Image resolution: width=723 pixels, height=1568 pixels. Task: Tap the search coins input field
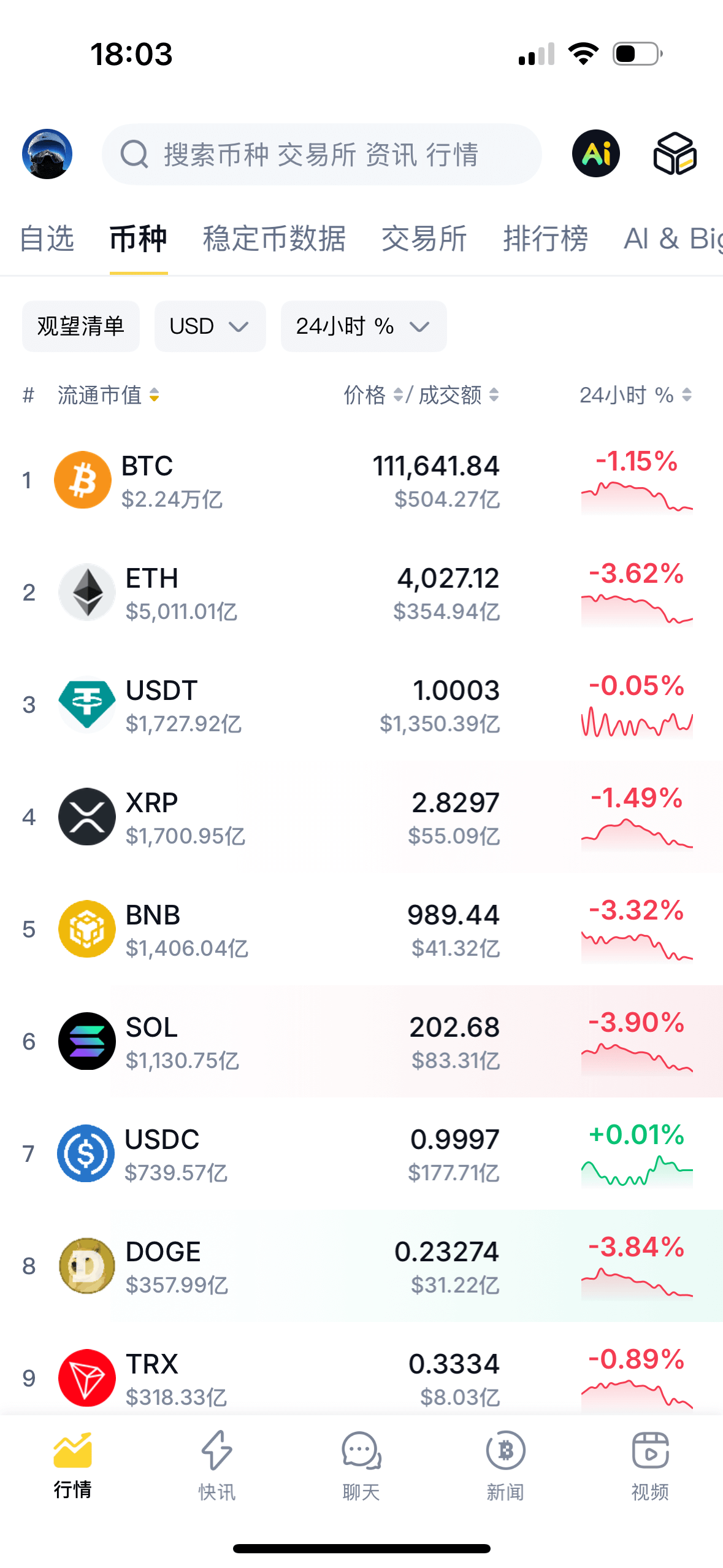click(322, 154)
